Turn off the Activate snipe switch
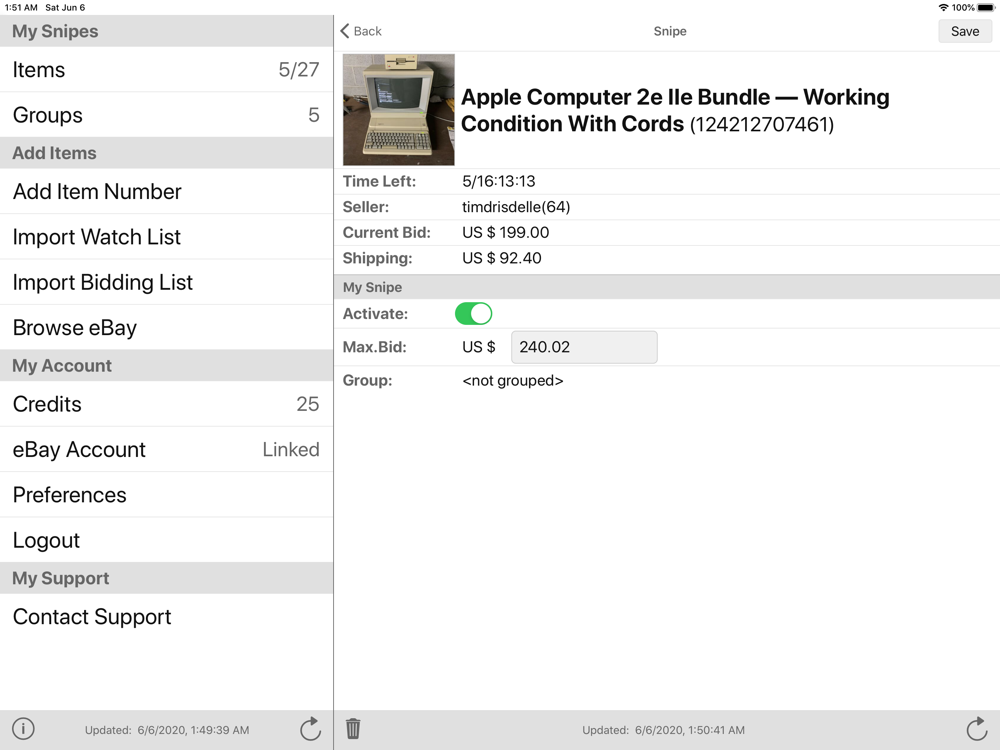1000x750 pixels. click(473, 314)
